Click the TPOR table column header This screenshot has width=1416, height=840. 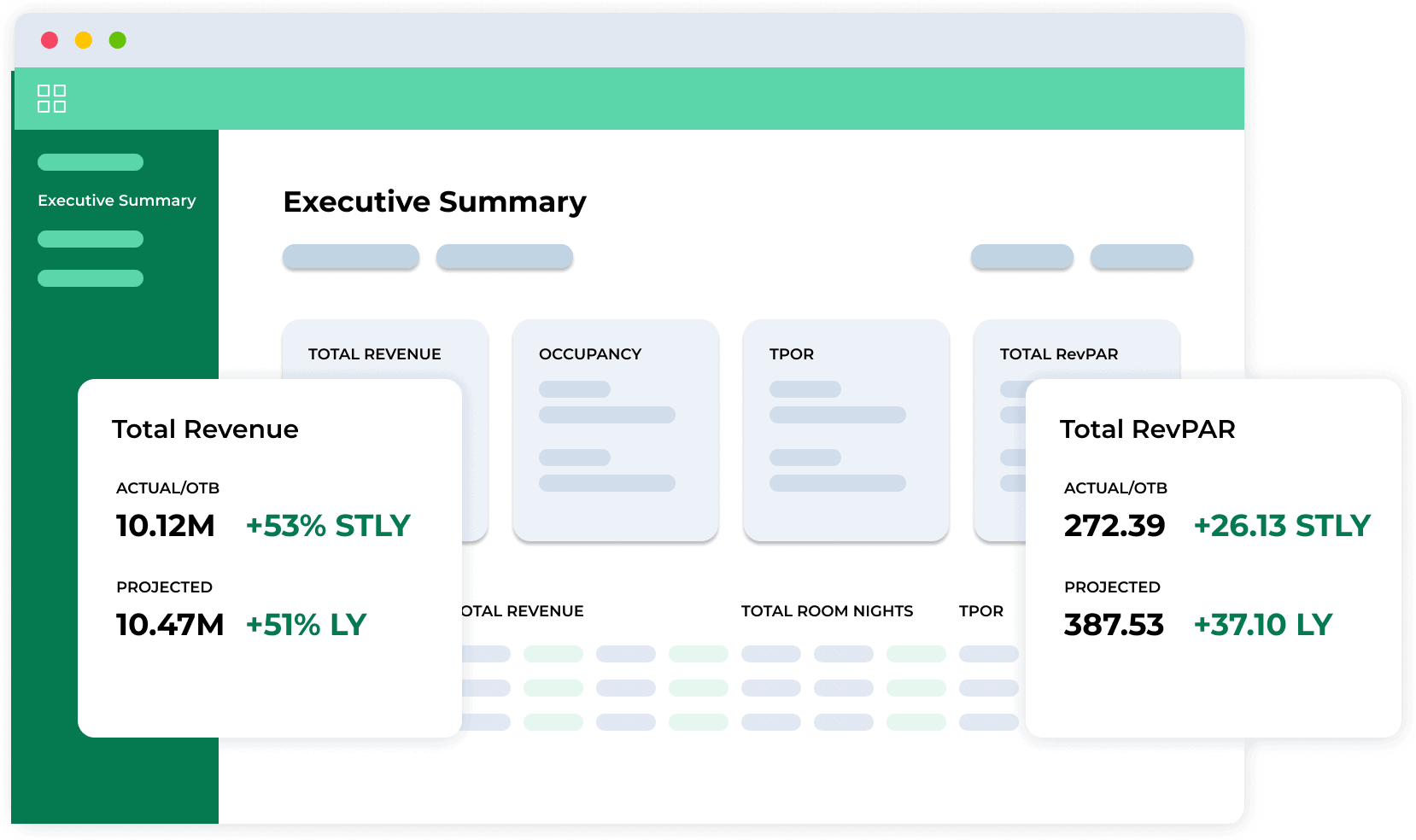coord(981,611)
